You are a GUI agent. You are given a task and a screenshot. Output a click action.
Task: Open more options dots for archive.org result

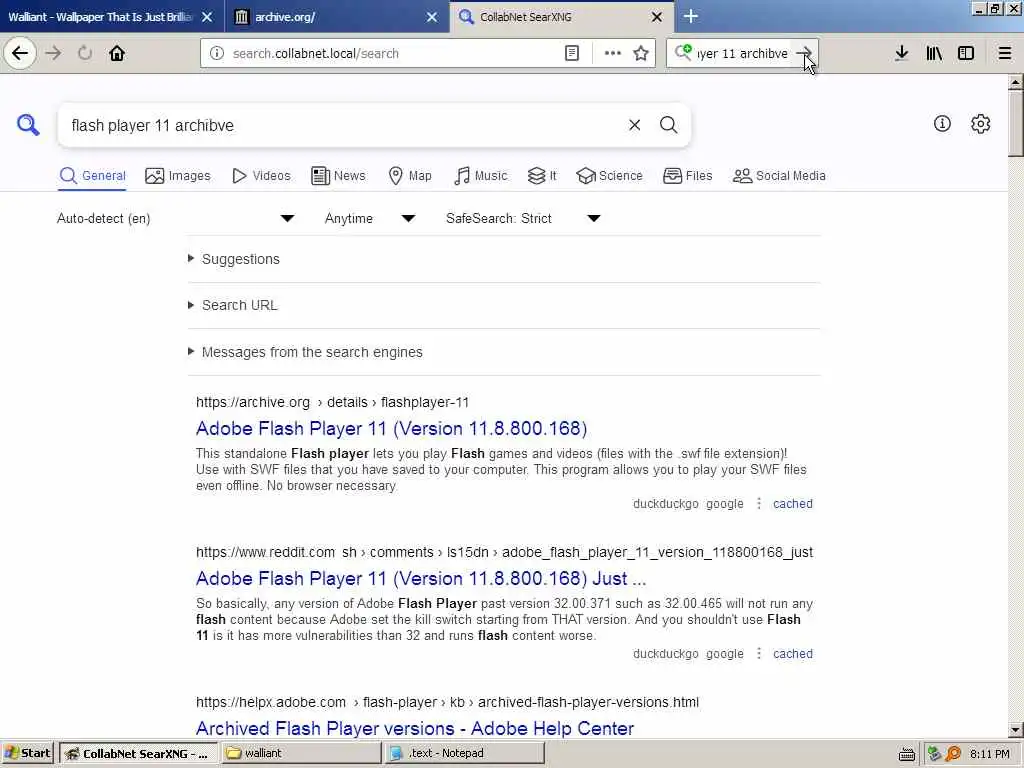[758, 504]
